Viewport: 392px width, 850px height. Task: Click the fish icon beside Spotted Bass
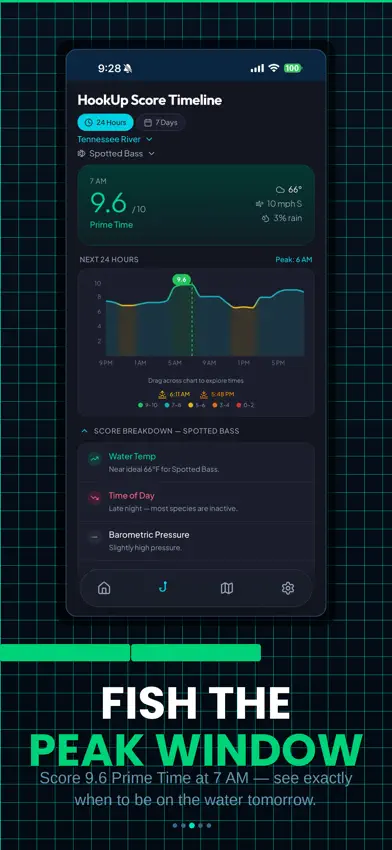(82, 153)
